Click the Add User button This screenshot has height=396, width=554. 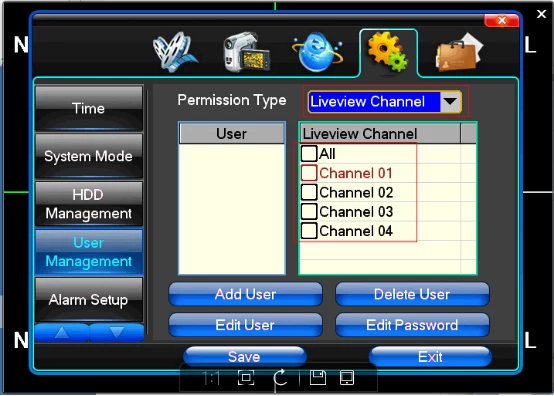(245, 294)
